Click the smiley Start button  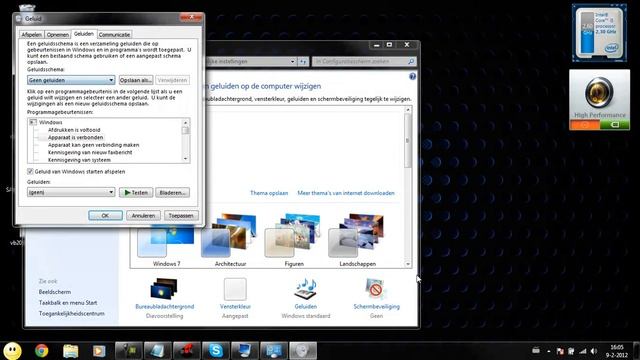[12, 351]
